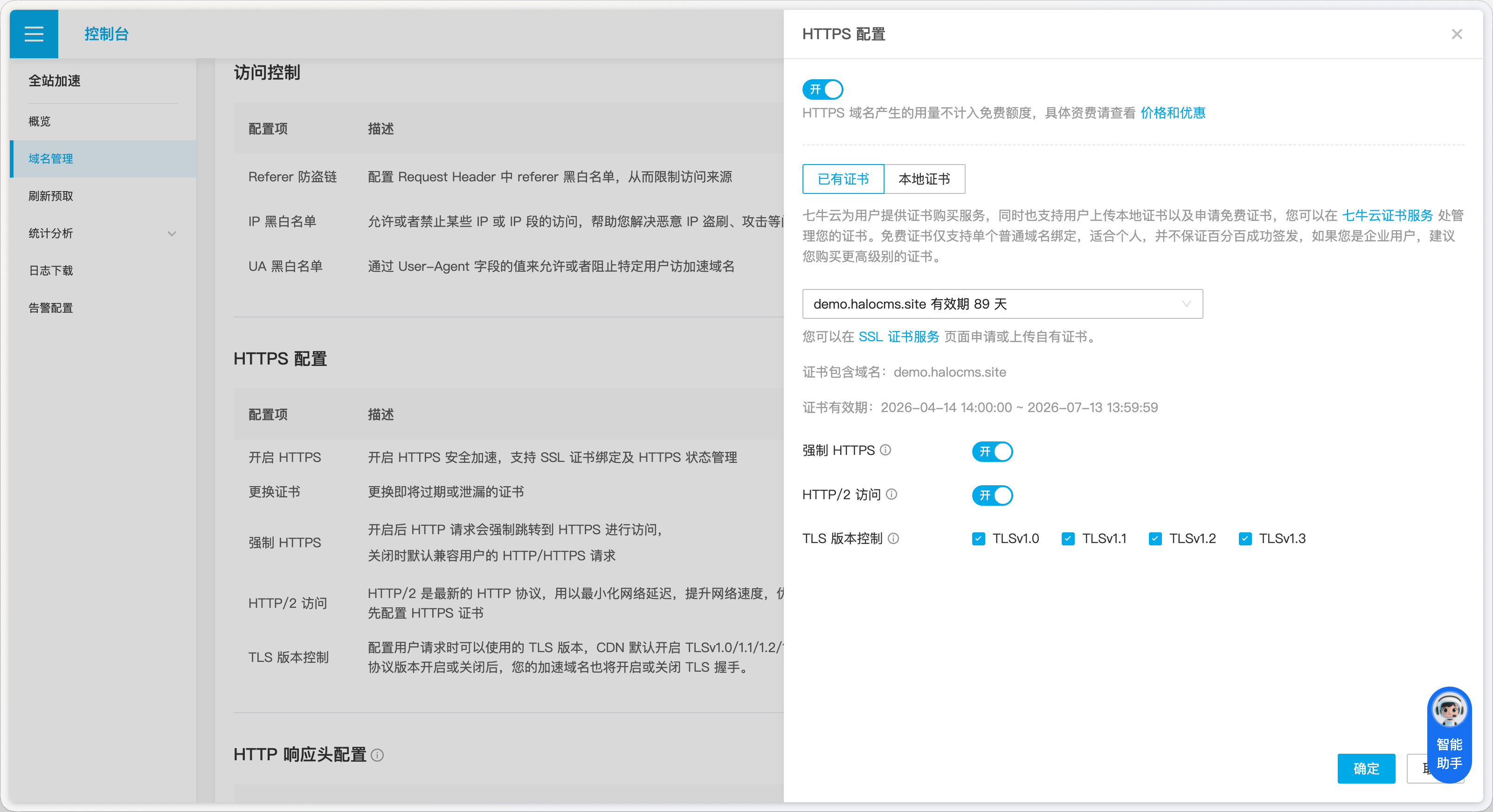The width and height of the screenshot is (1493, 812).
Task: Click info icon beside TLS 版本控制
Action: click(x=894, y=538)
